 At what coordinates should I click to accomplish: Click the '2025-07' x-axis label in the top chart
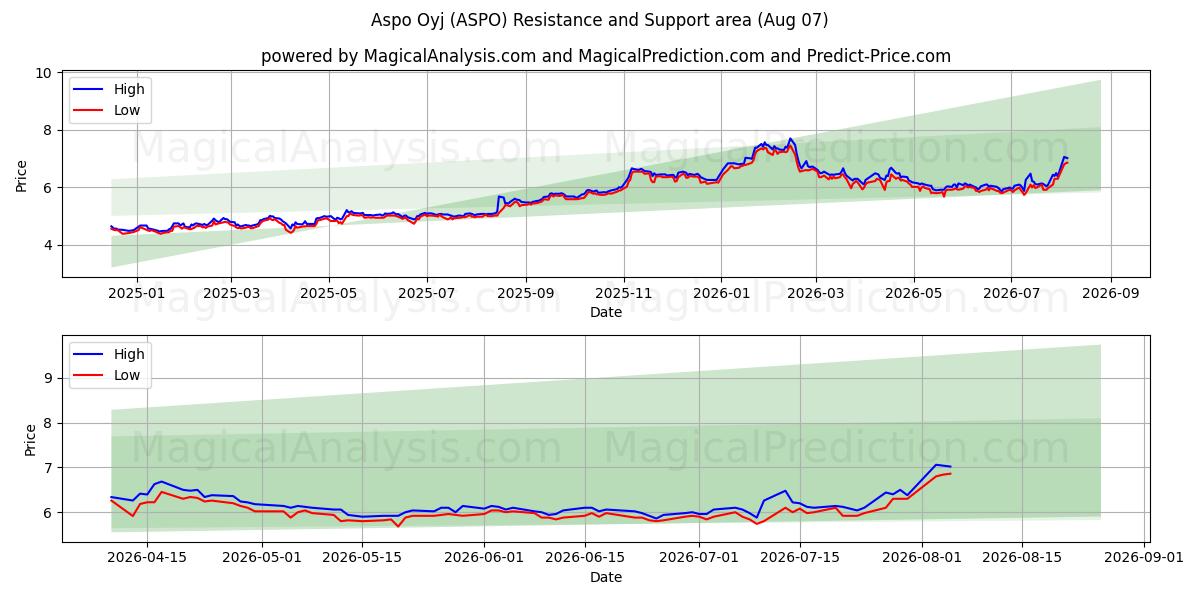tap(427, 294)
